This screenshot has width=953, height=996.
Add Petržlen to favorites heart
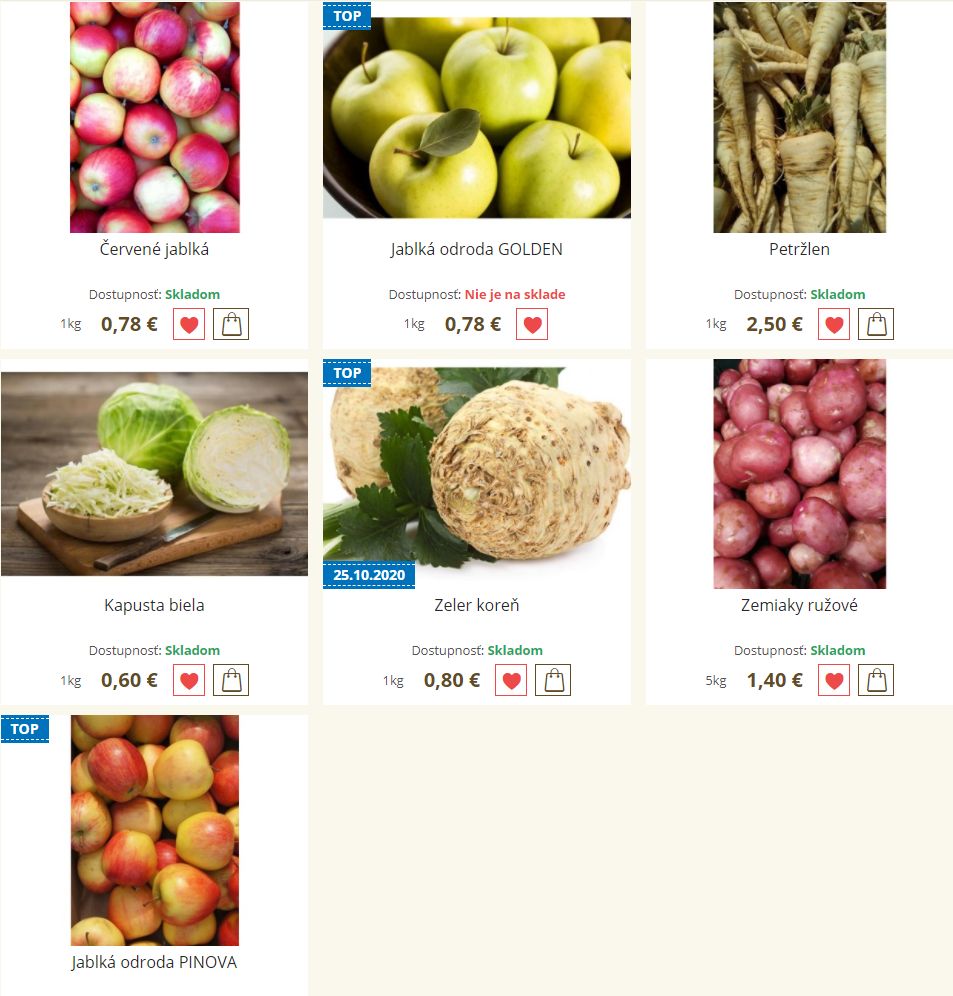[834, 324]
